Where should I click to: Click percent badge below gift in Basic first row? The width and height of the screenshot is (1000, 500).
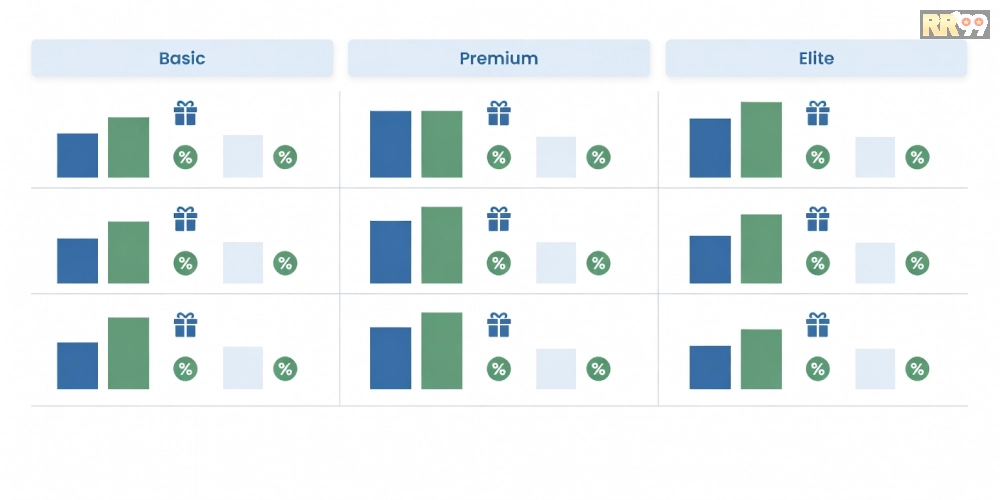pyautogui.click(x=186, y=157)
